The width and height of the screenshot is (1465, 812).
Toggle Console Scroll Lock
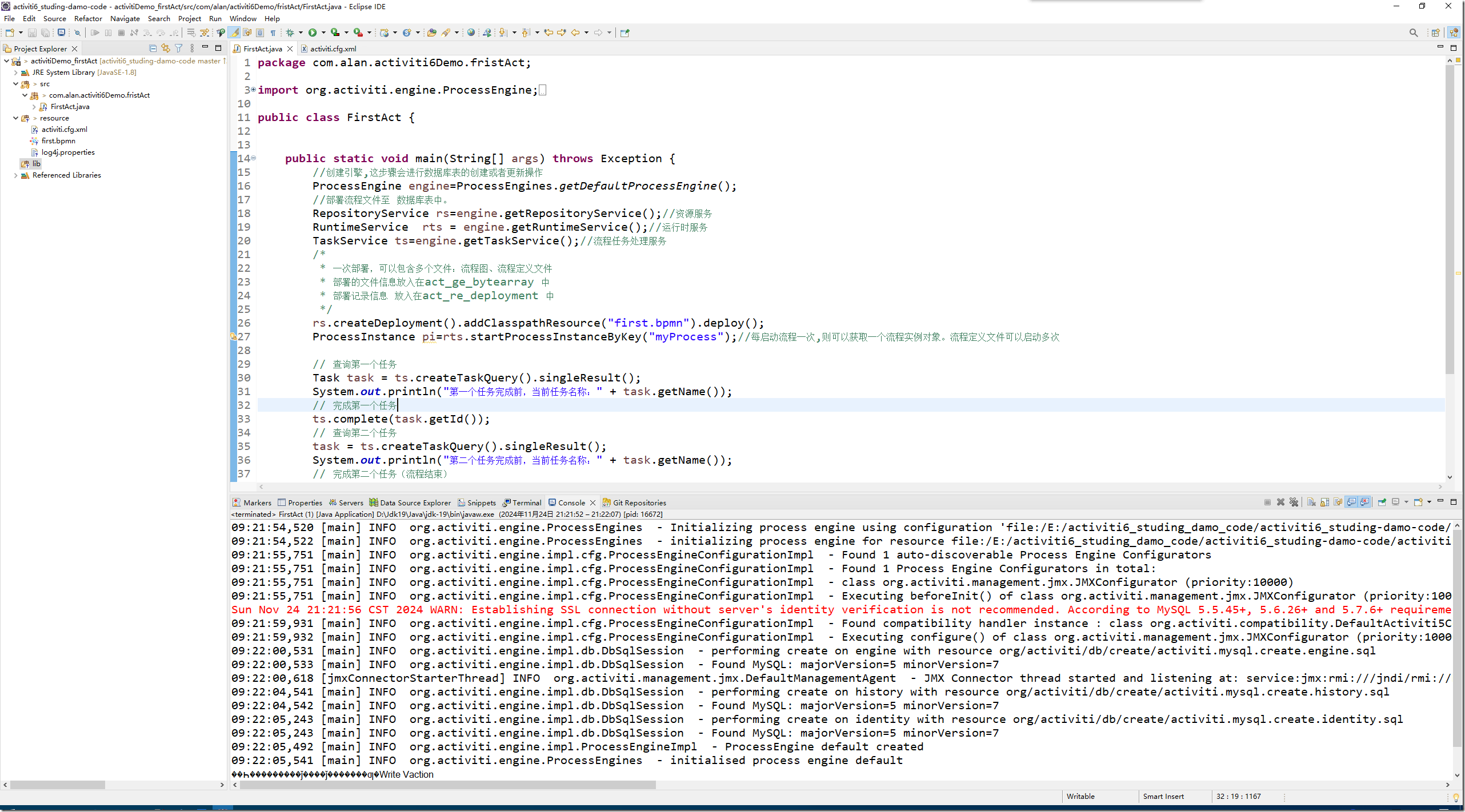point(1324,502)
